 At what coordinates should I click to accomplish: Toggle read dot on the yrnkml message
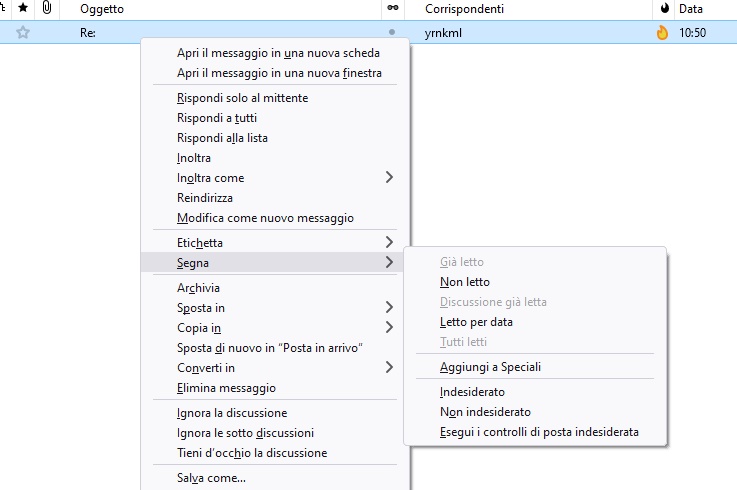point(392,32)
